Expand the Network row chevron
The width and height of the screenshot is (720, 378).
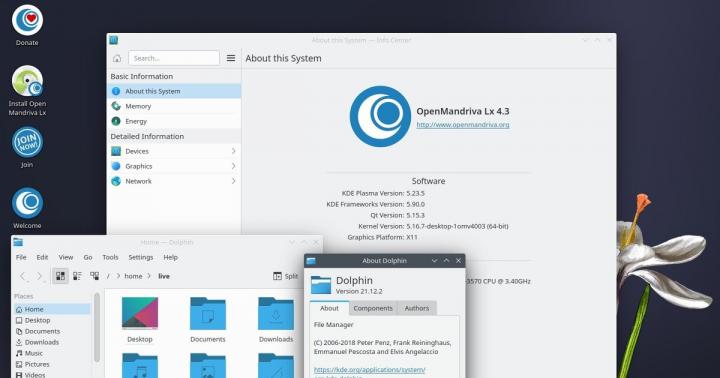tap(233, 181)
